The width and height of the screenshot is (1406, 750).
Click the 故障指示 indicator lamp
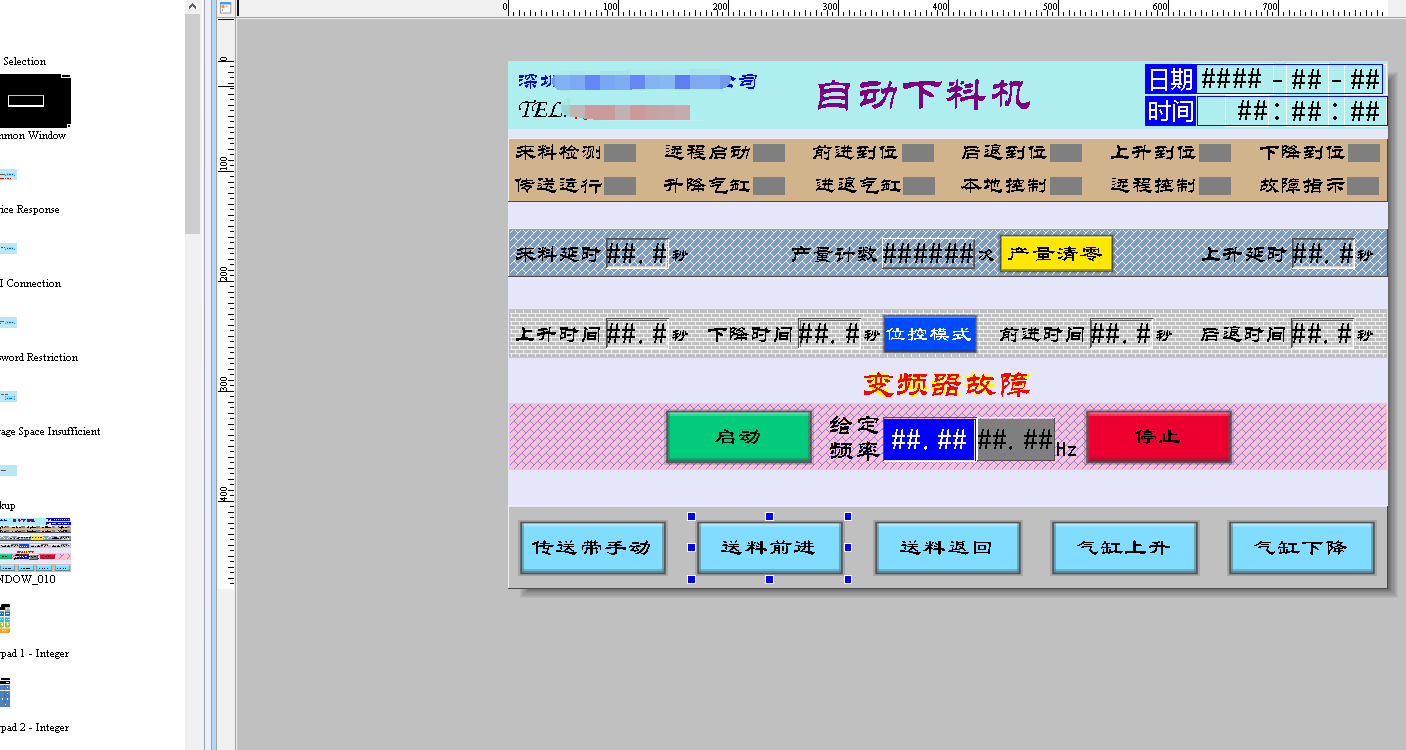point(1363,186)
